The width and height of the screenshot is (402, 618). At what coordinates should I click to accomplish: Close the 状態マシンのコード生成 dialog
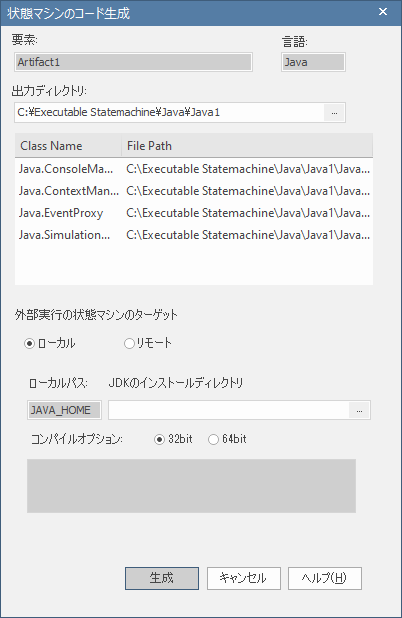(383, 12)
